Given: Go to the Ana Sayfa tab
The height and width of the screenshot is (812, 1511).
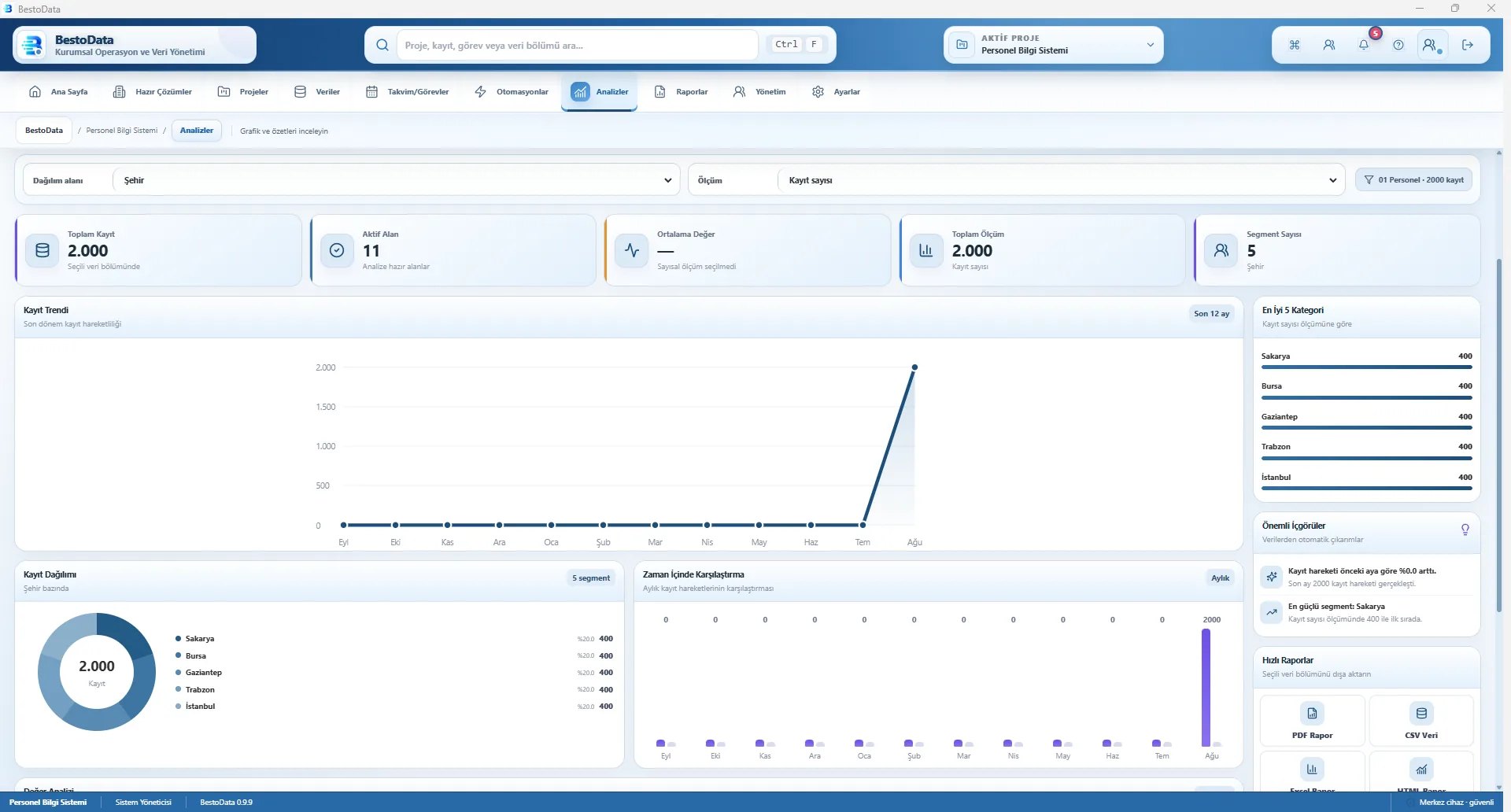Looking at the screenshot, I should pos(58,92).
